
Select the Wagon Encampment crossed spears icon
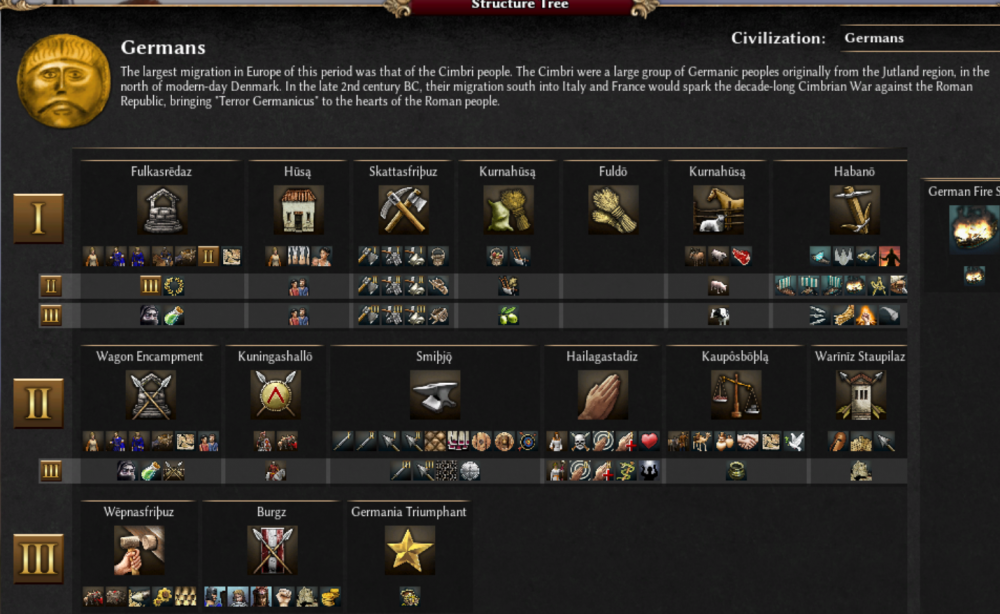(x=150, y=395)
